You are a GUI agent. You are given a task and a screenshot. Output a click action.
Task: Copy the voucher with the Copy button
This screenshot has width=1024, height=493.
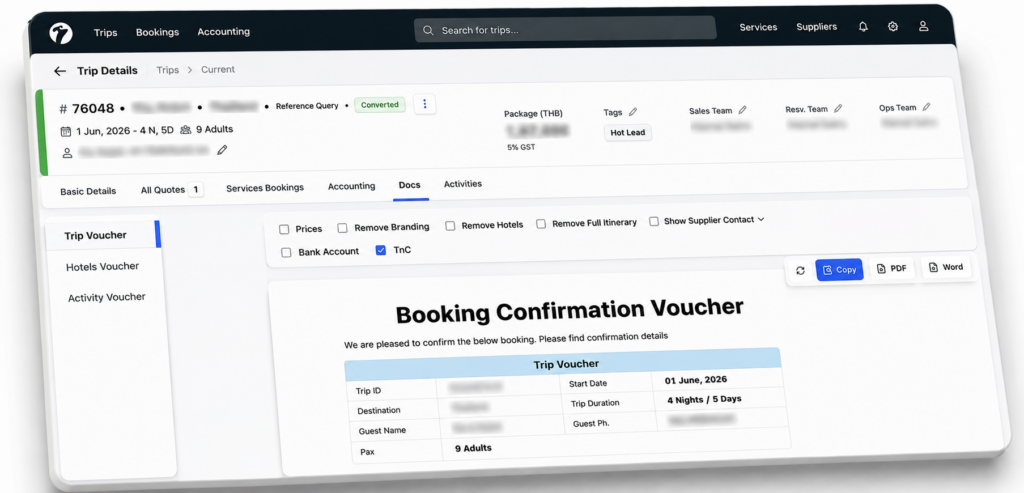click(x=839, y=270)
